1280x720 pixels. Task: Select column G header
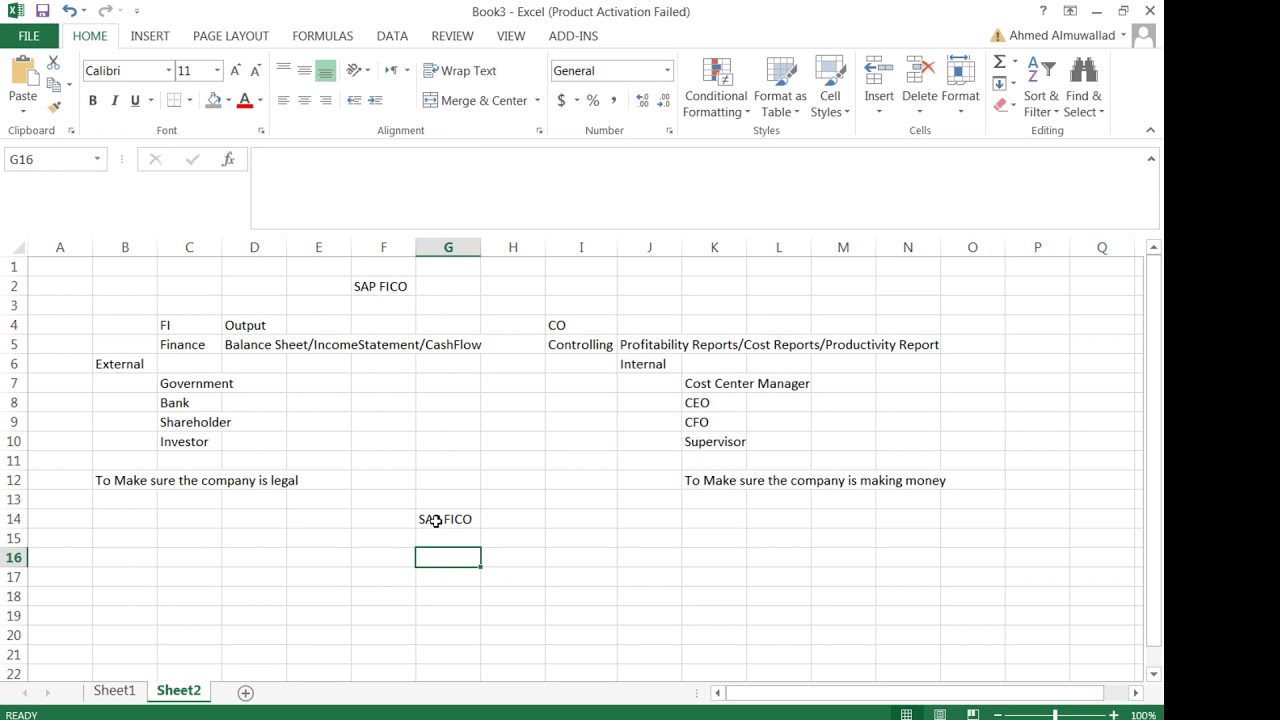click(x=448, y=247)
